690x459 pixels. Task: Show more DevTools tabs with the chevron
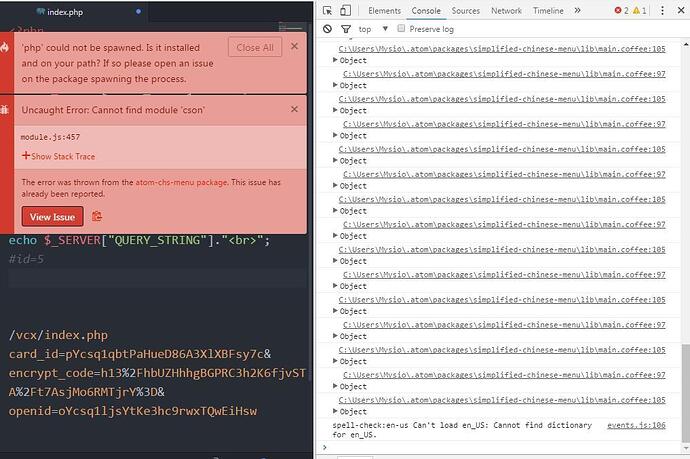point(577,11)
